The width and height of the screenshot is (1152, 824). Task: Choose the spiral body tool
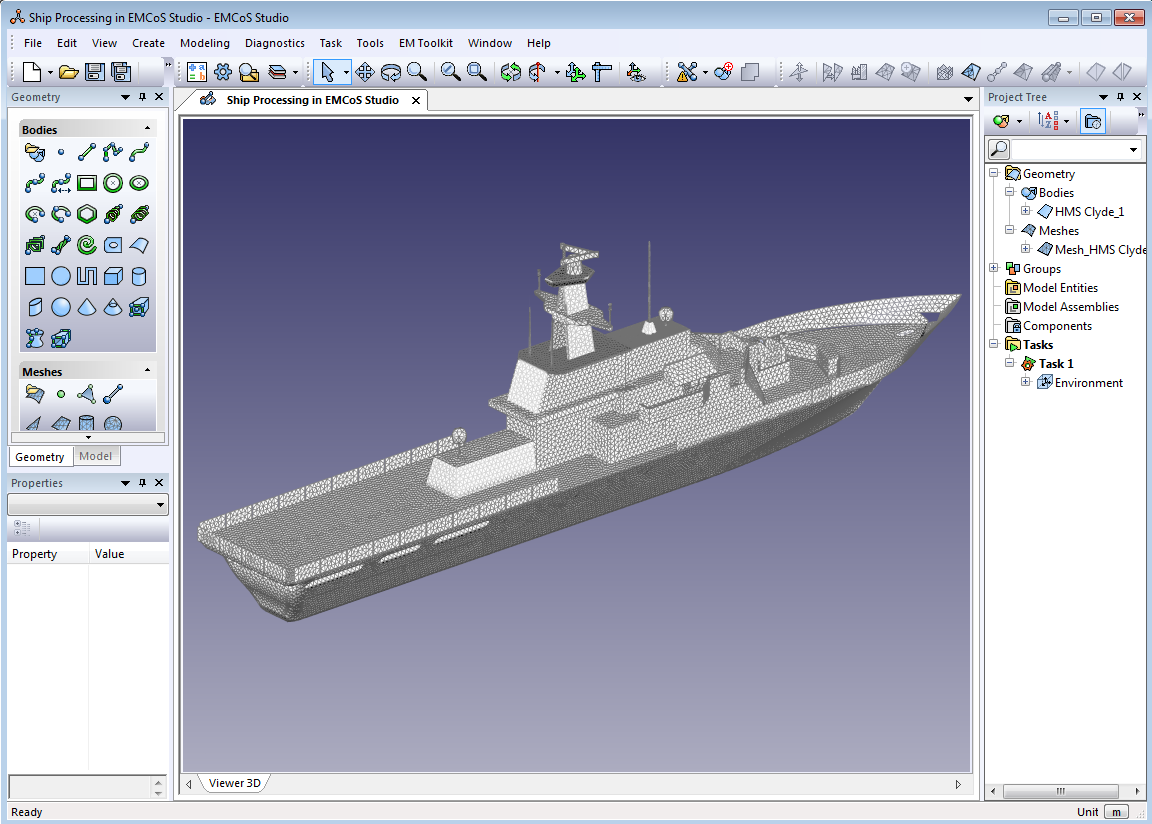[87, 245]
